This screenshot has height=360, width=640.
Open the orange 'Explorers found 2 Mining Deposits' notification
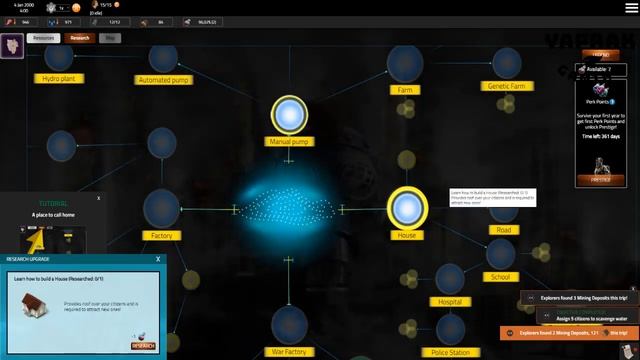[x=569, y=333]
